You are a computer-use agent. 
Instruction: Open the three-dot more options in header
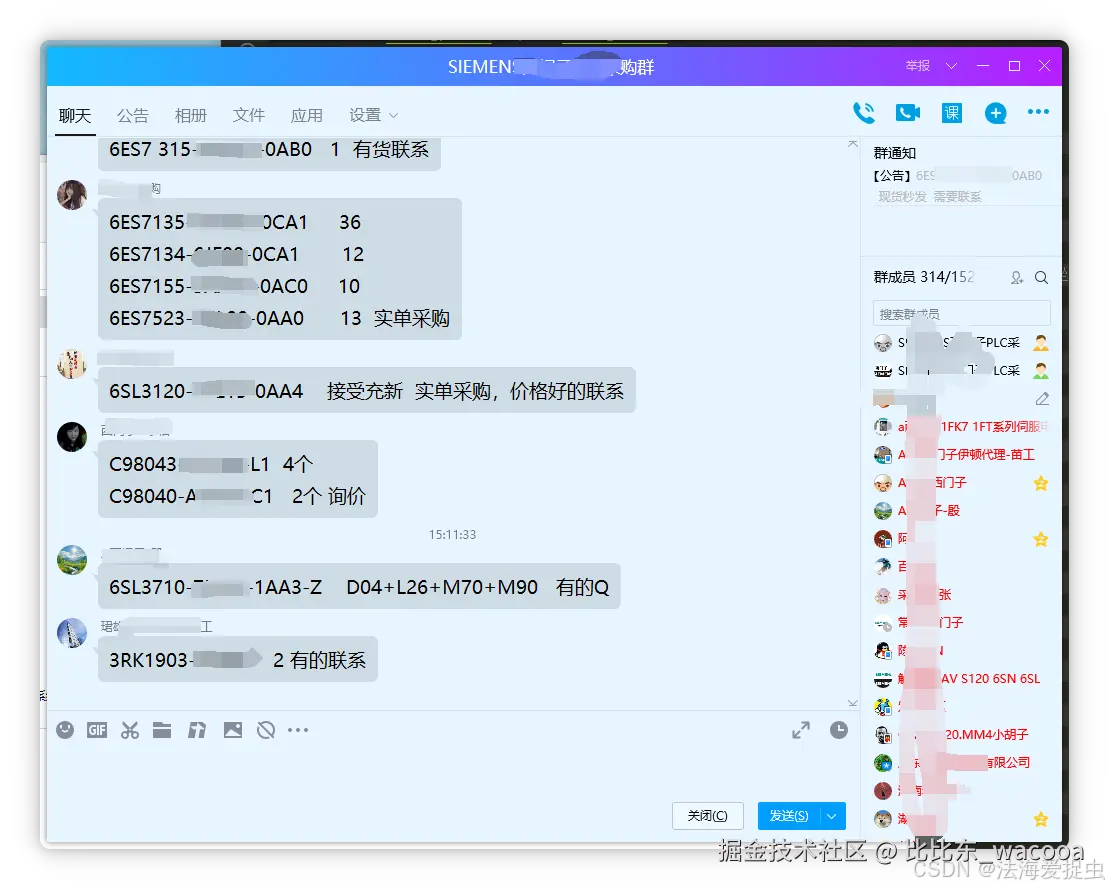1038,112
